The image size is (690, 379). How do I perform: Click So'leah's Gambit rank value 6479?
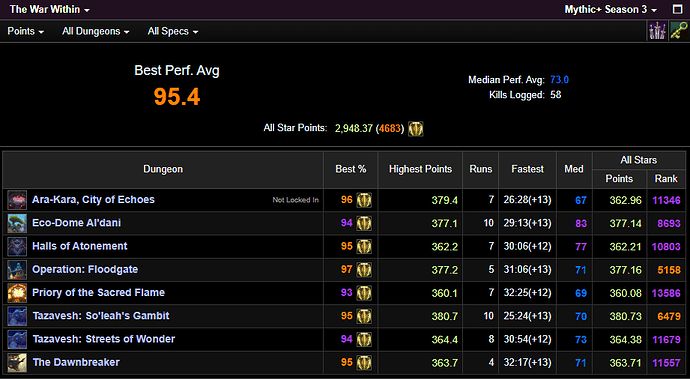tap(669, 316)
